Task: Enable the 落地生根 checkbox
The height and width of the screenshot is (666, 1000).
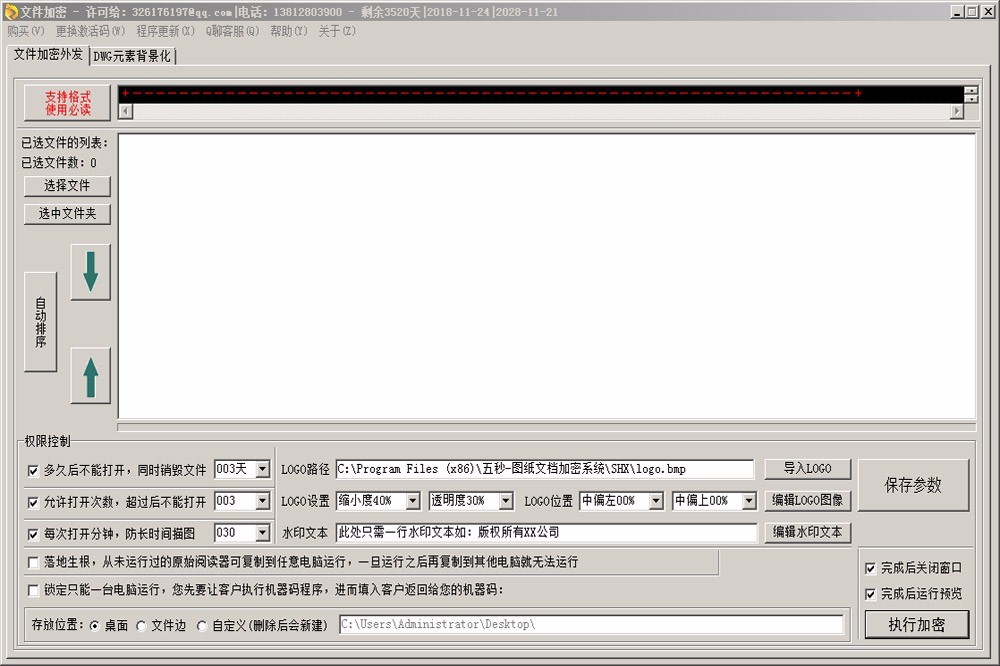Action: tap(33, 563)
